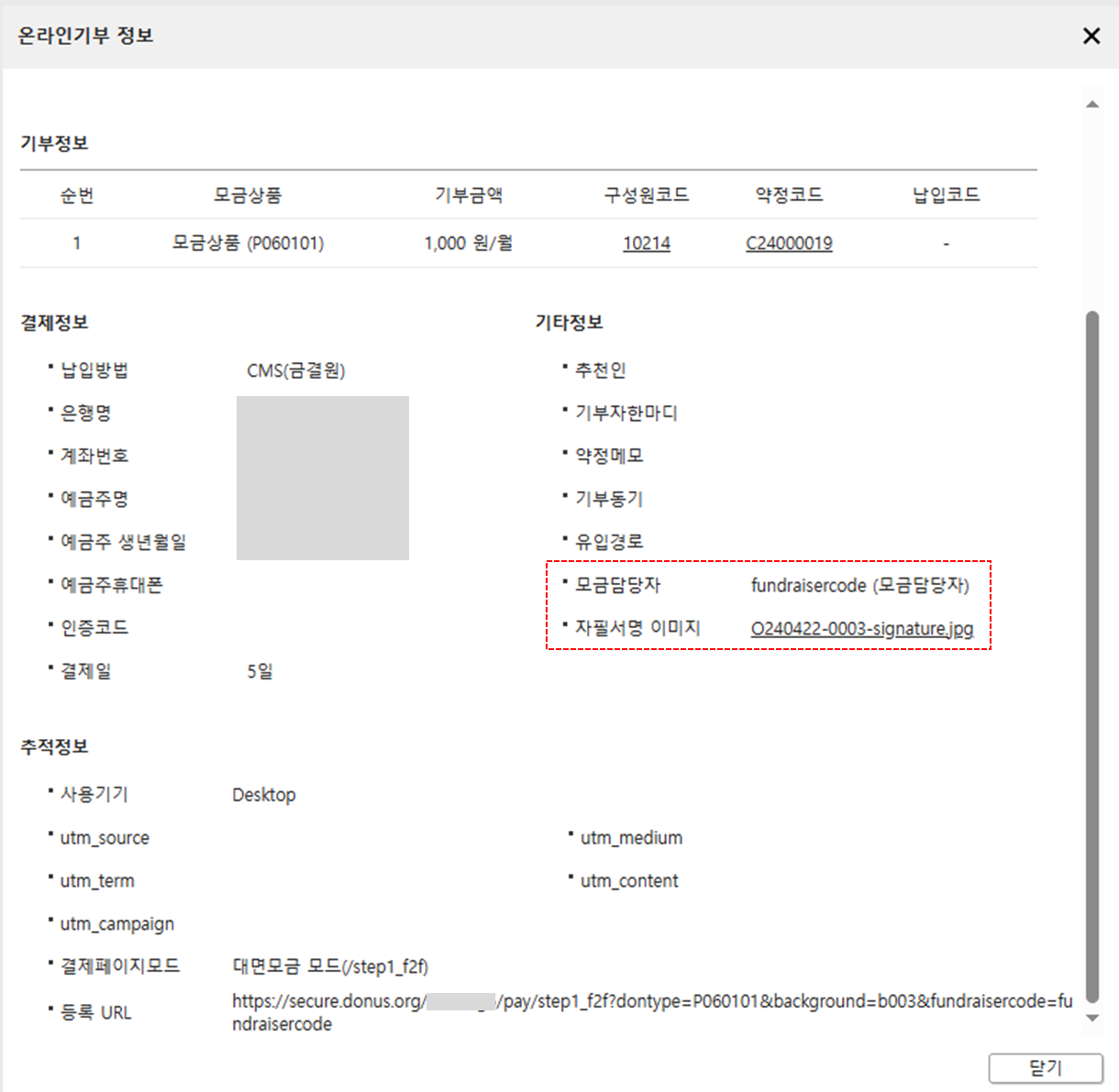Click the CMS(금결원) payment method value
The width and height of the screenshot is (1119, 1092).
(x=294, y=370)
